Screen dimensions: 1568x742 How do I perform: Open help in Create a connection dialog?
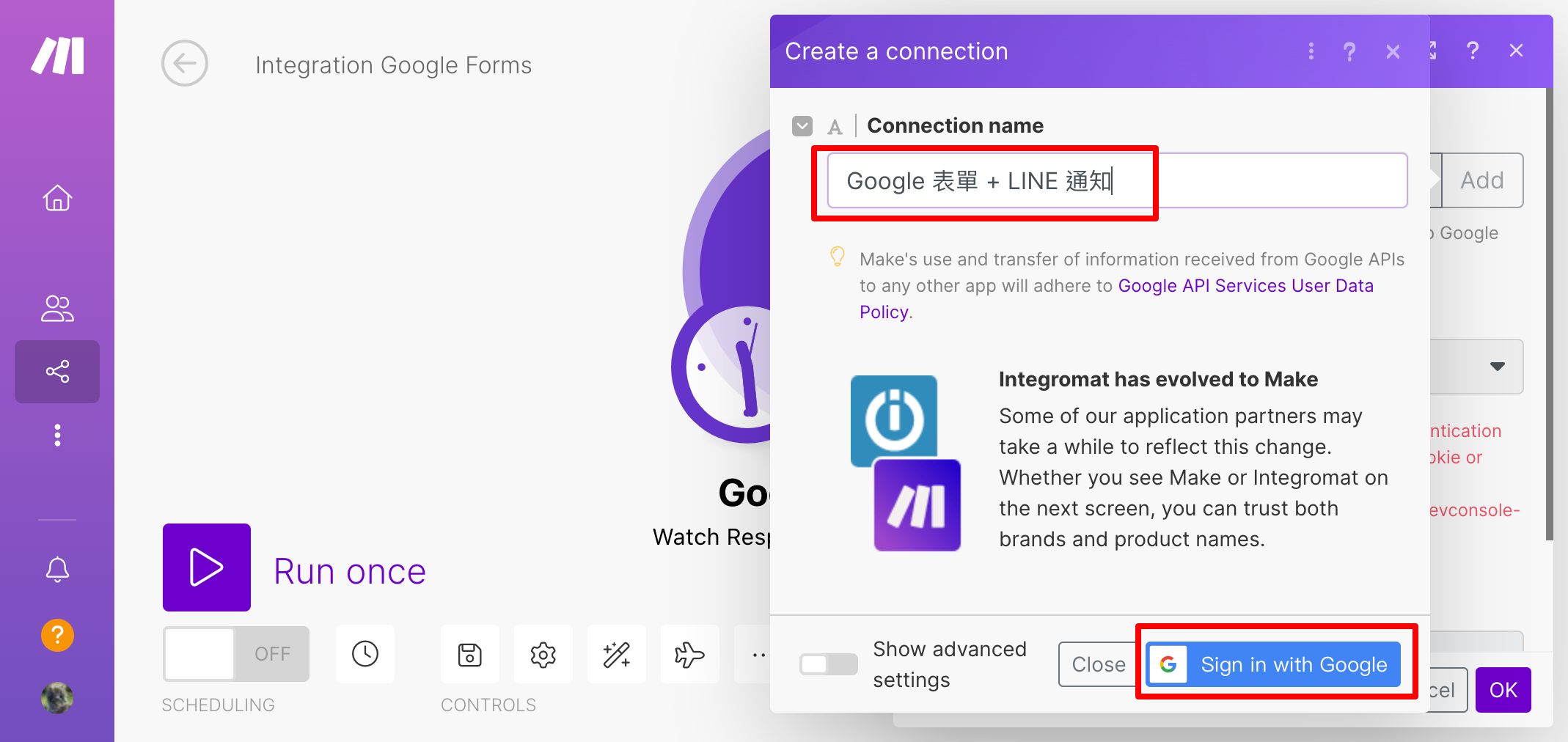(1349, 51)
